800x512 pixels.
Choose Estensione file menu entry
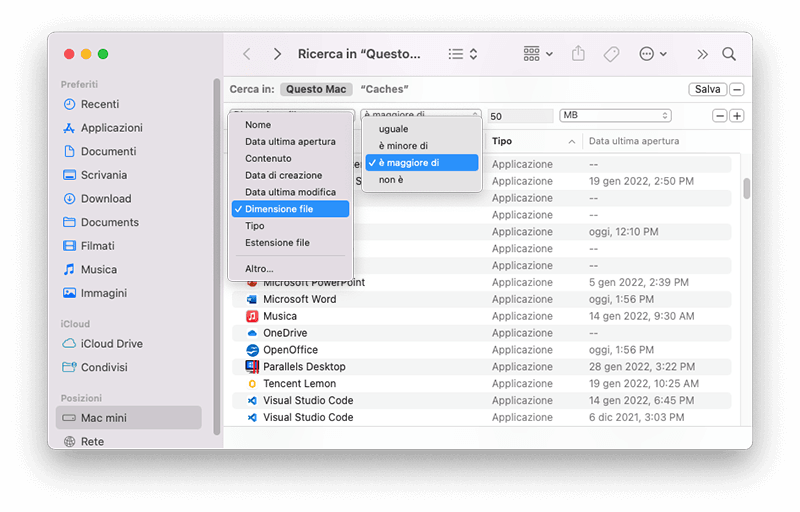tap(290, 243)
